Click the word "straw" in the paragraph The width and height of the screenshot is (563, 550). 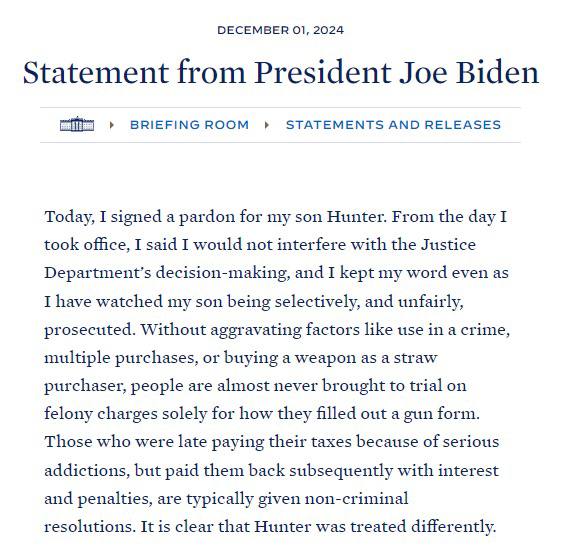(415, 358)
